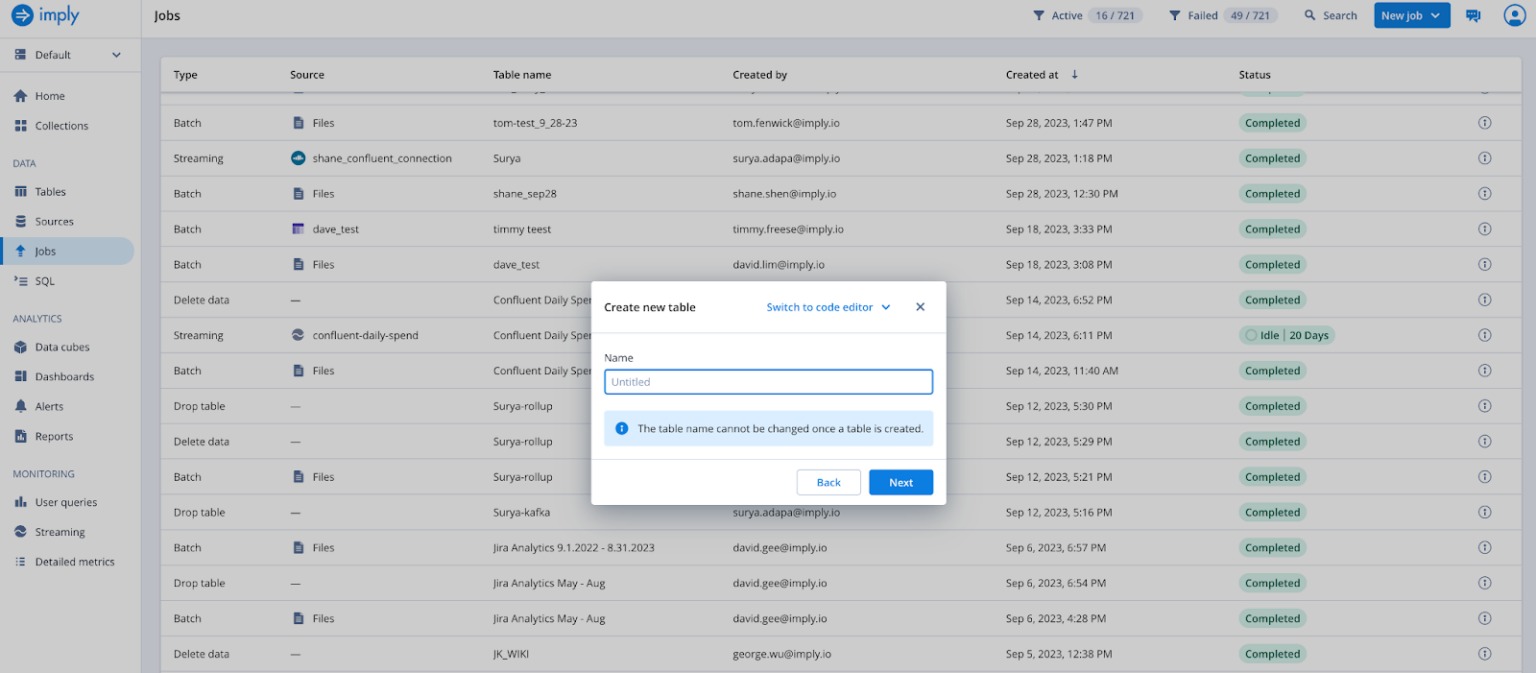Click Next in the Create new table dialog

900,482
